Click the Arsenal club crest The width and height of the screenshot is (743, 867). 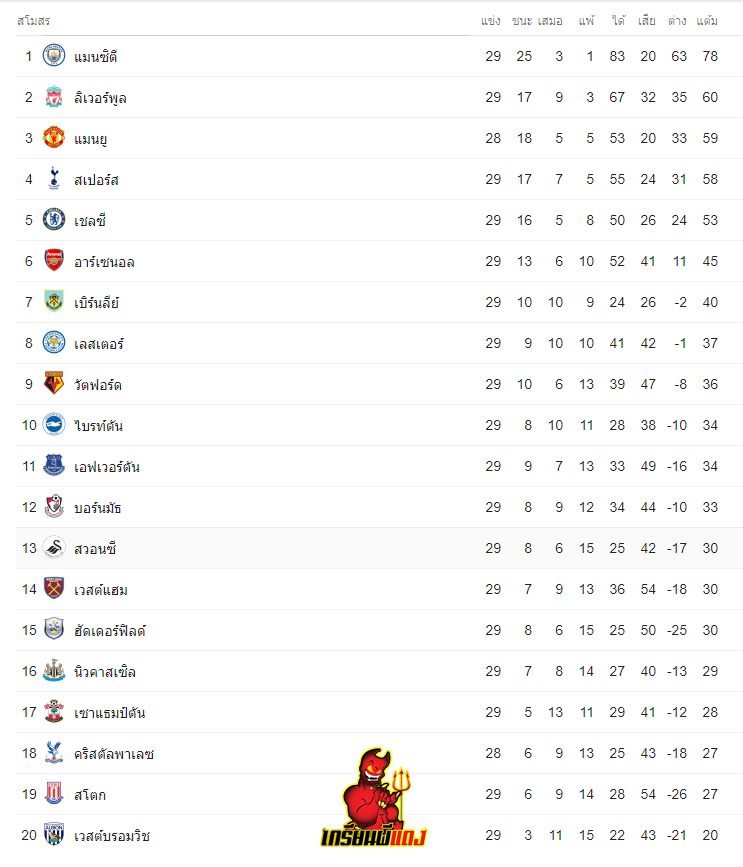point(54,260)
